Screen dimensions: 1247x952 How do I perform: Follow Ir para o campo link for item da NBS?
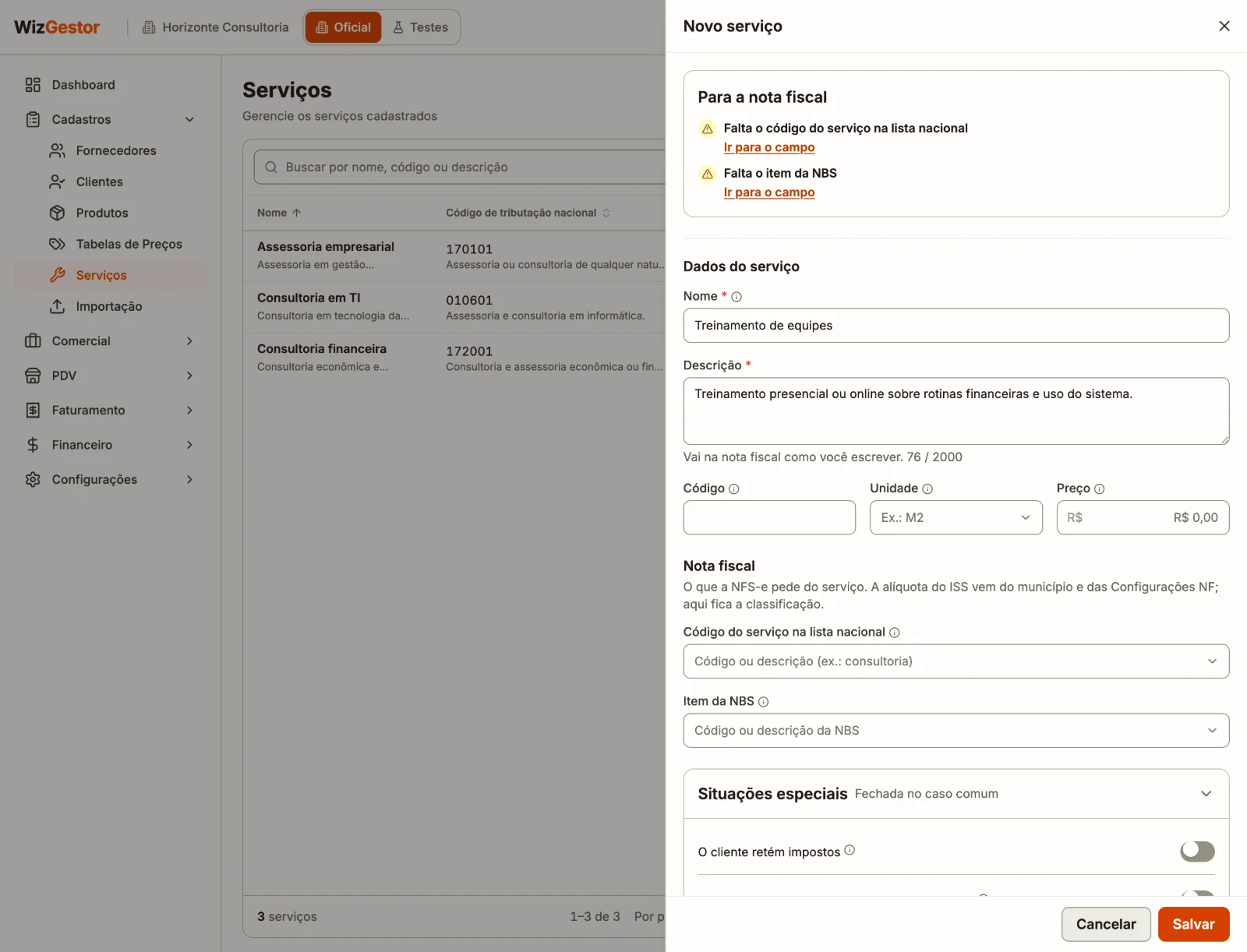tap(769, 192)
